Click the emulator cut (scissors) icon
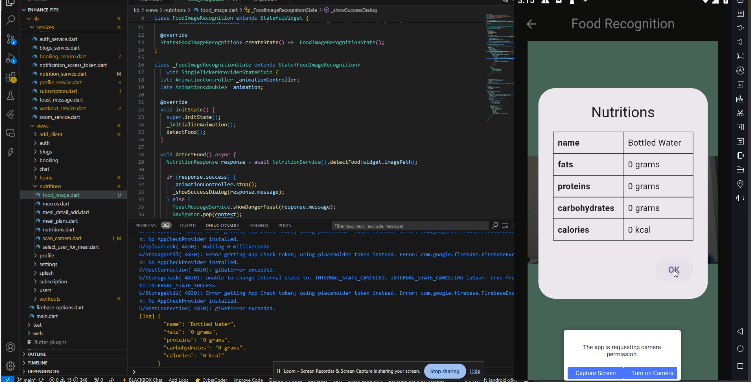 click(740, 113)
